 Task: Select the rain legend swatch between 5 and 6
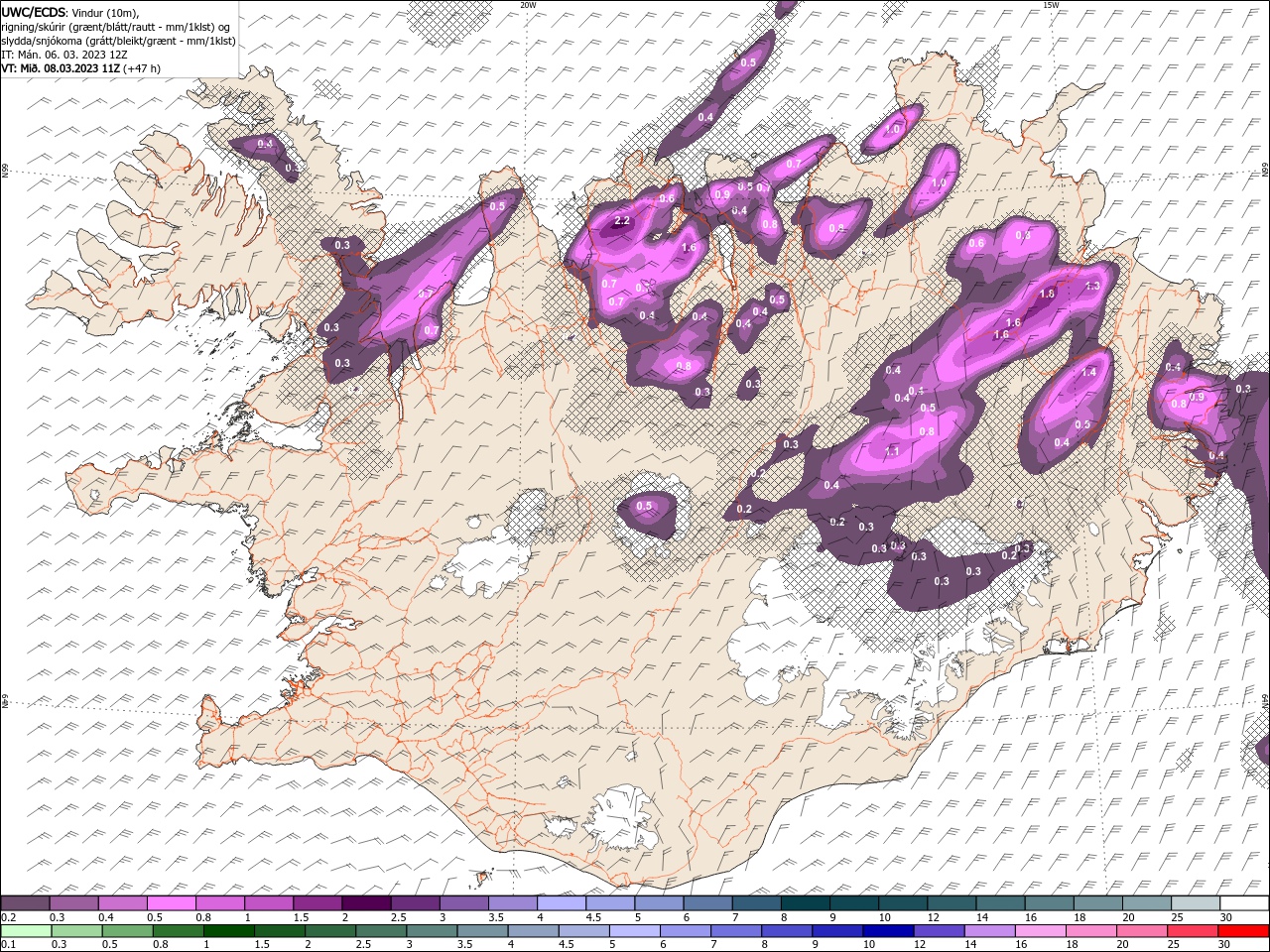tap(635, 931)
